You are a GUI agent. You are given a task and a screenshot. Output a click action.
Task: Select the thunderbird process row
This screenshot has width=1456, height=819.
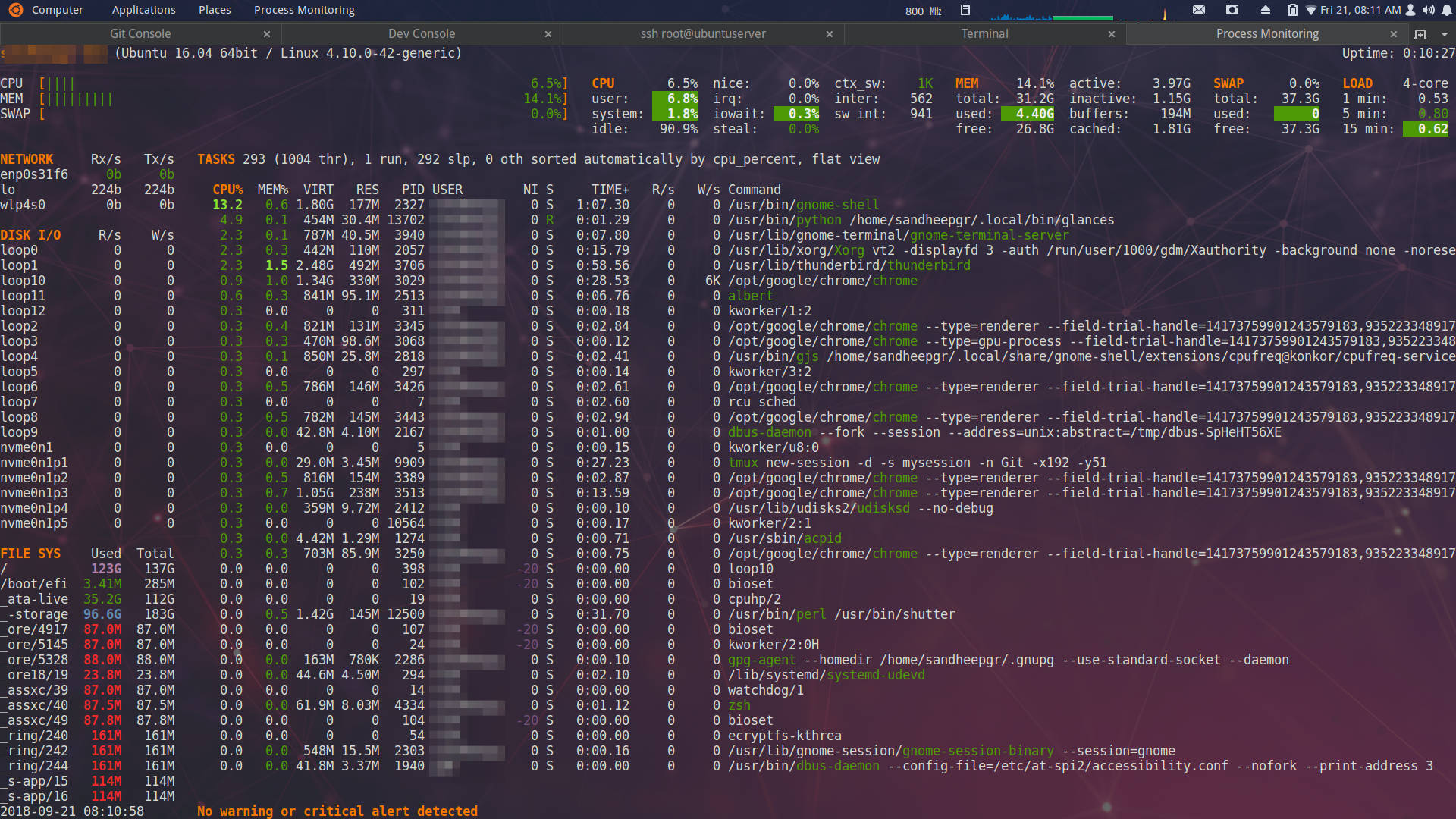tap(591, 265)
